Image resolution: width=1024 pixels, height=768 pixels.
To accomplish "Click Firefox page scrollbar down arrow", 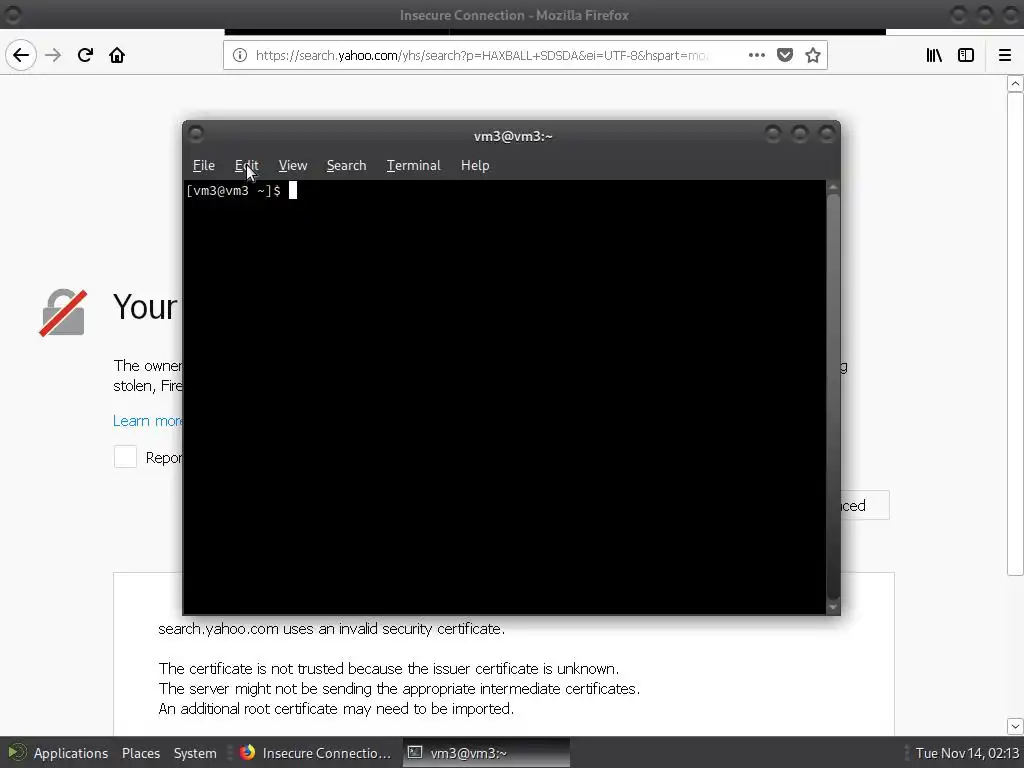I will pyautogui.click(x=1015, y=726).
